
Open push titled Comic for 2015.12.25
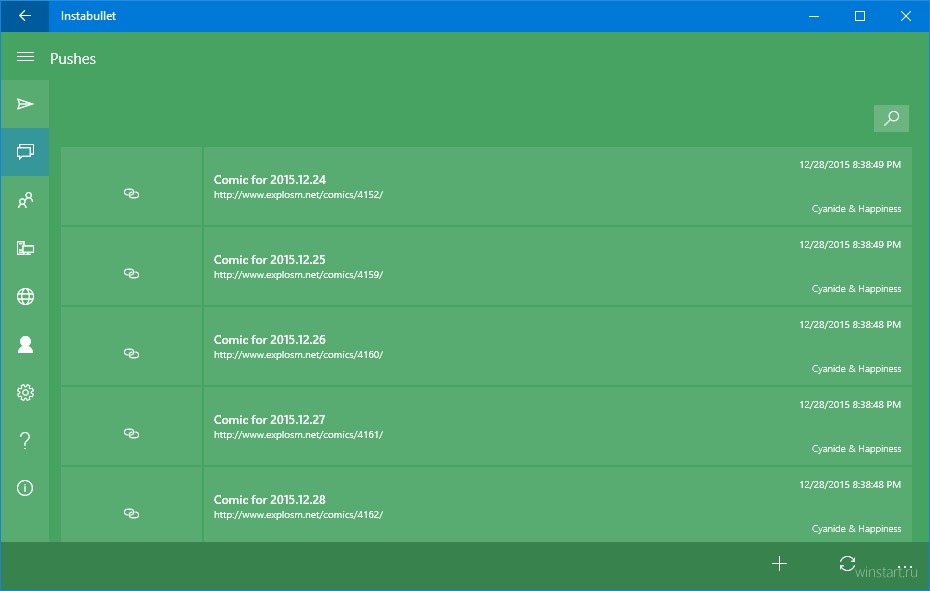click(x=269, y=260)
